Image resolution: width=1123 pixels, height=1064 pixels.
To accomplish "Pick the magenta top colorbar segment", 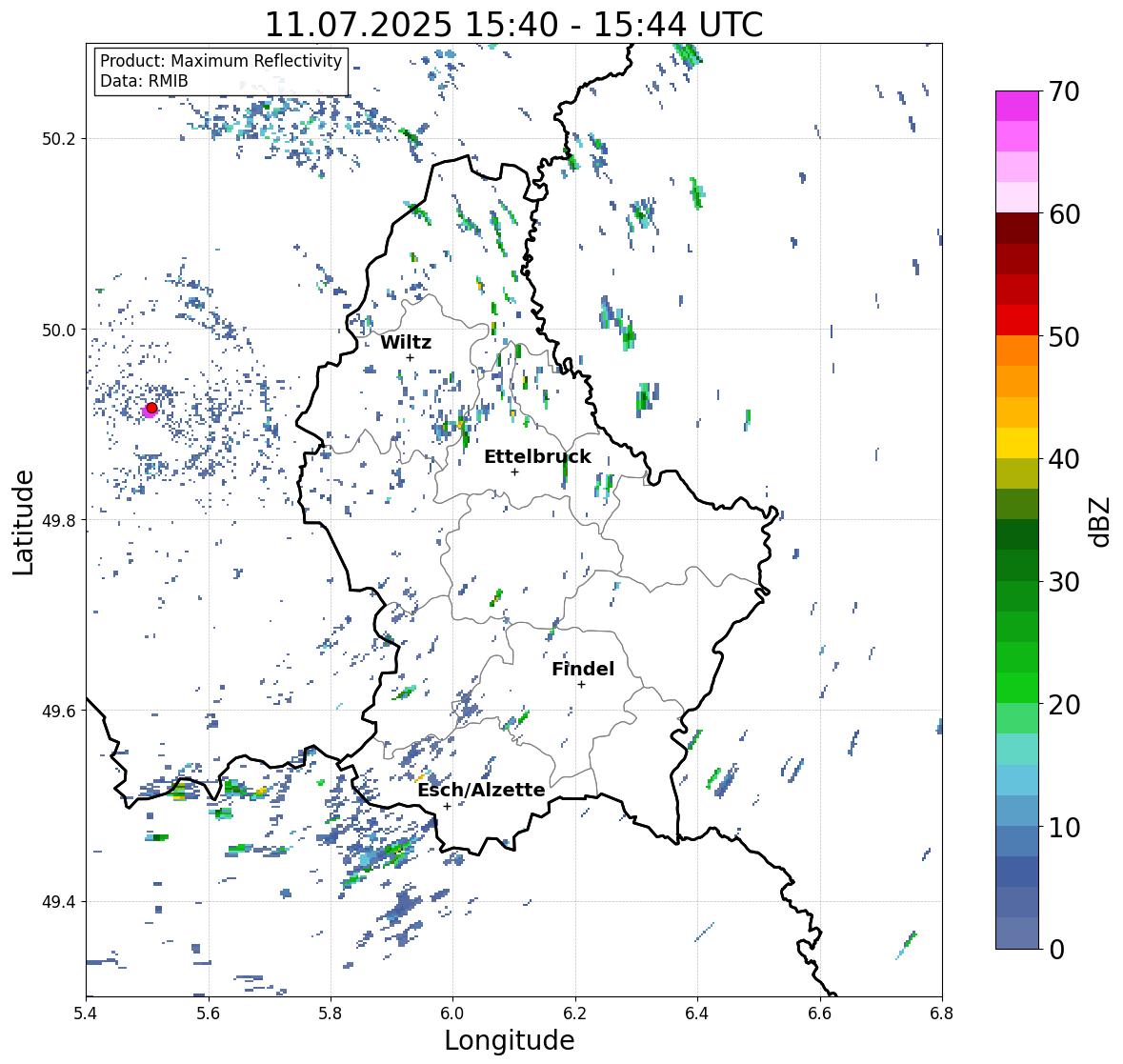I will tap(1017, 106).
